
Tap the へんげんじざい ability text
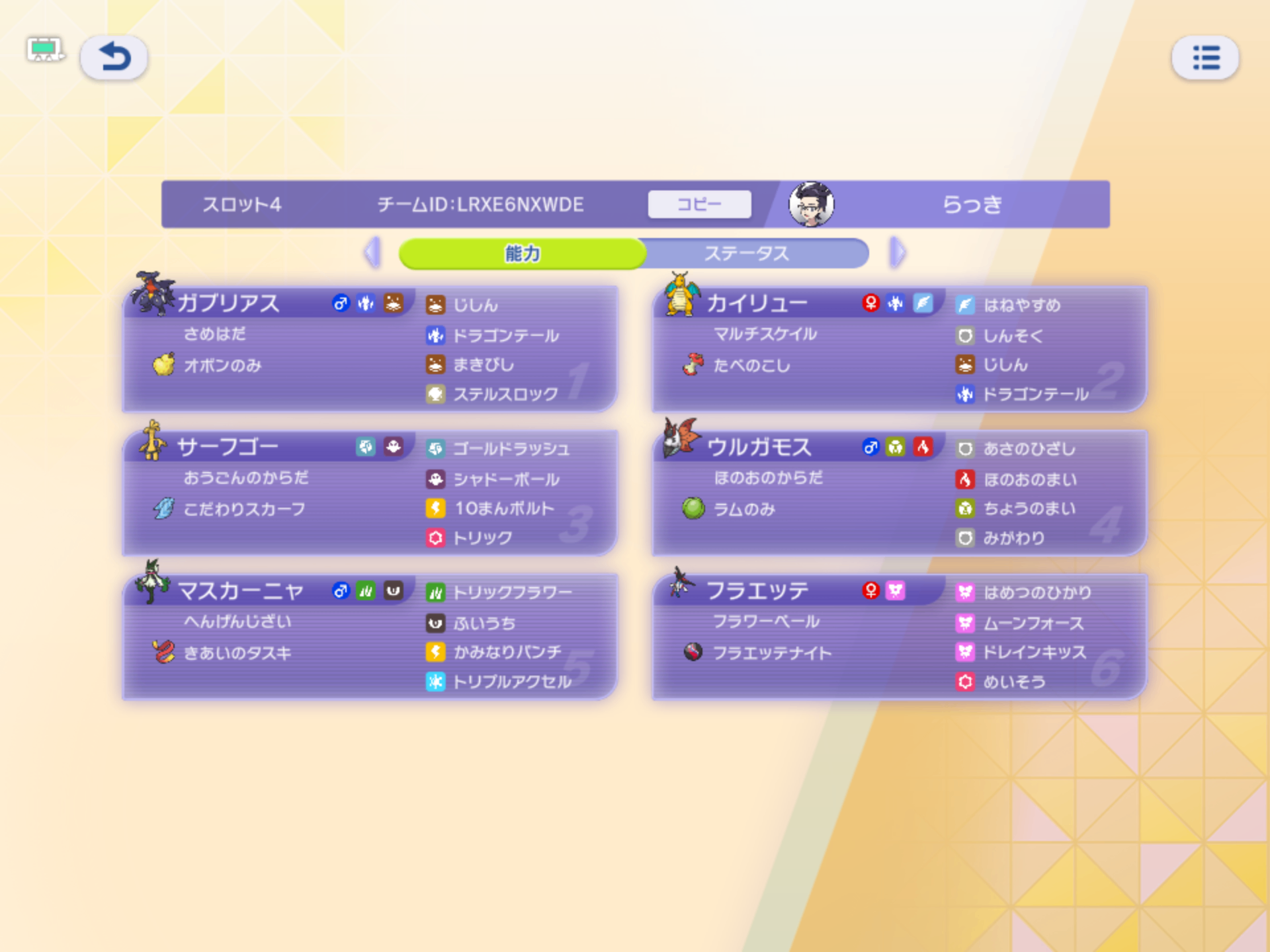coord(237,621)
